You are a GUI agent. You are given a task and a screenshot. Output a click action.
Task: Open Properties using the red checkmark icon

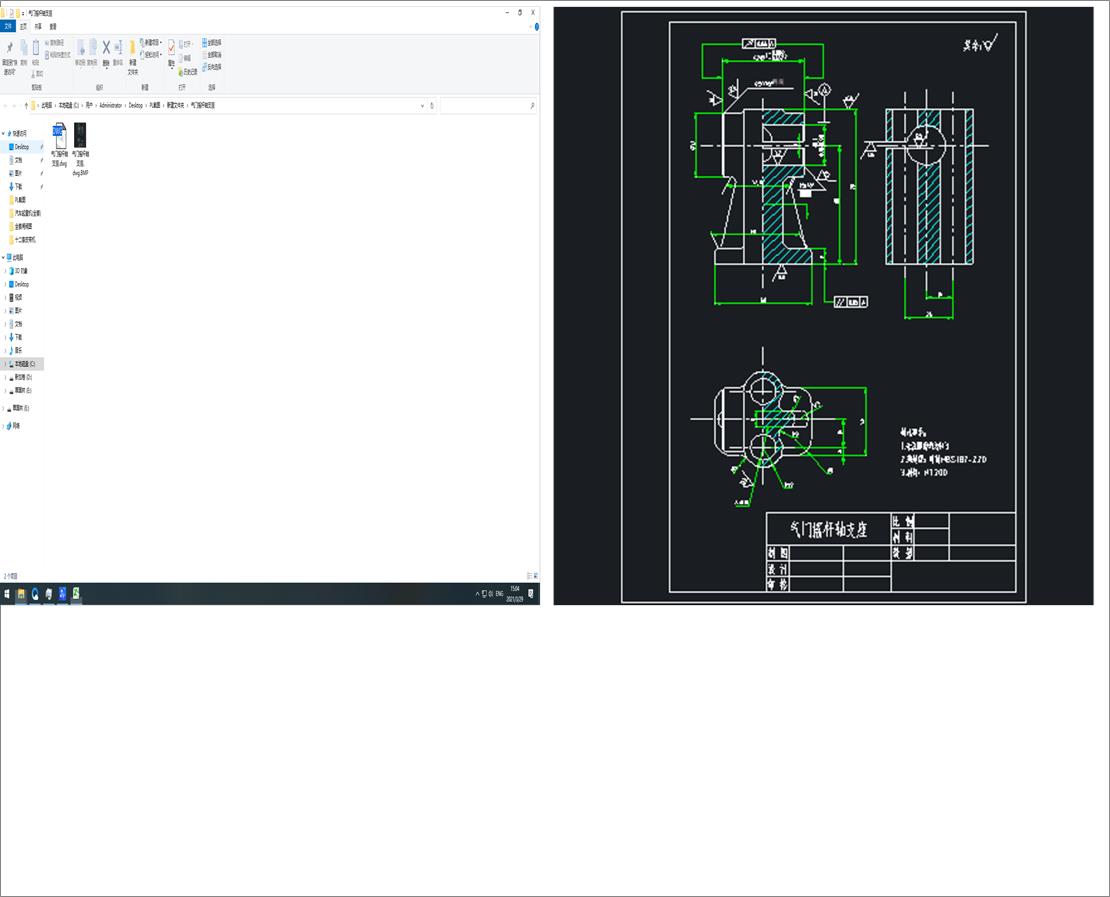coord(171,48)
